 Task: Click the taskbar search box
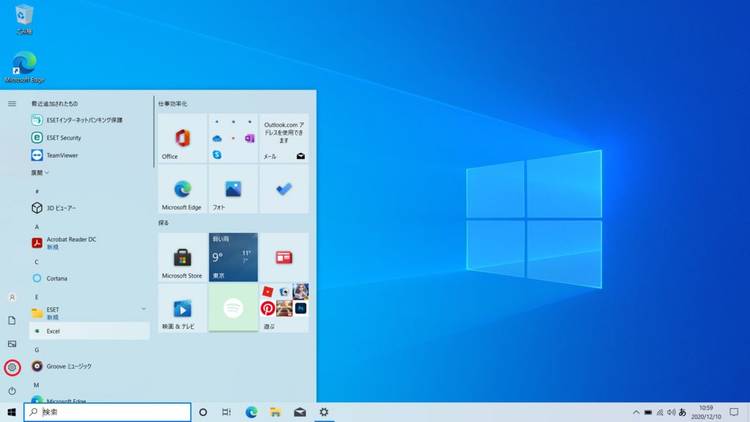pyautogui.click(x=107, y=412)
